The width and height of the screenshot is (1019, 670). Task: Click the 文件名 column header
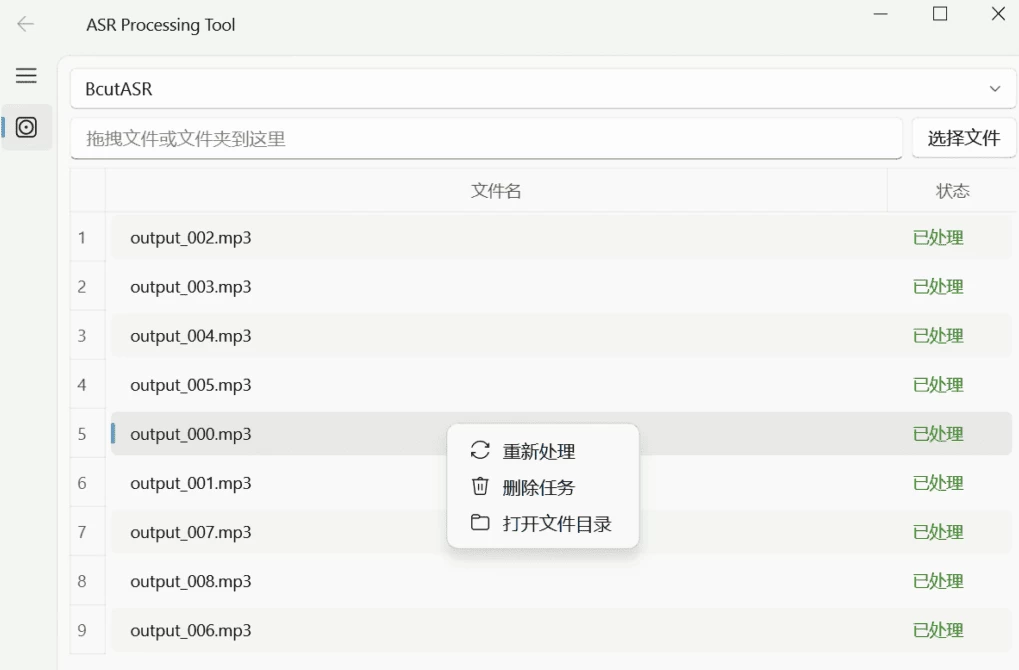pyautogui.click(x=496, y=191)
